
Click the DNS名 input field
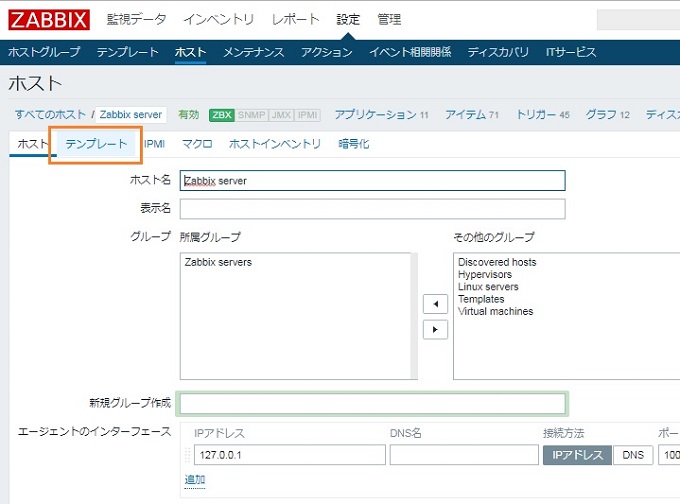click(464, 455)
